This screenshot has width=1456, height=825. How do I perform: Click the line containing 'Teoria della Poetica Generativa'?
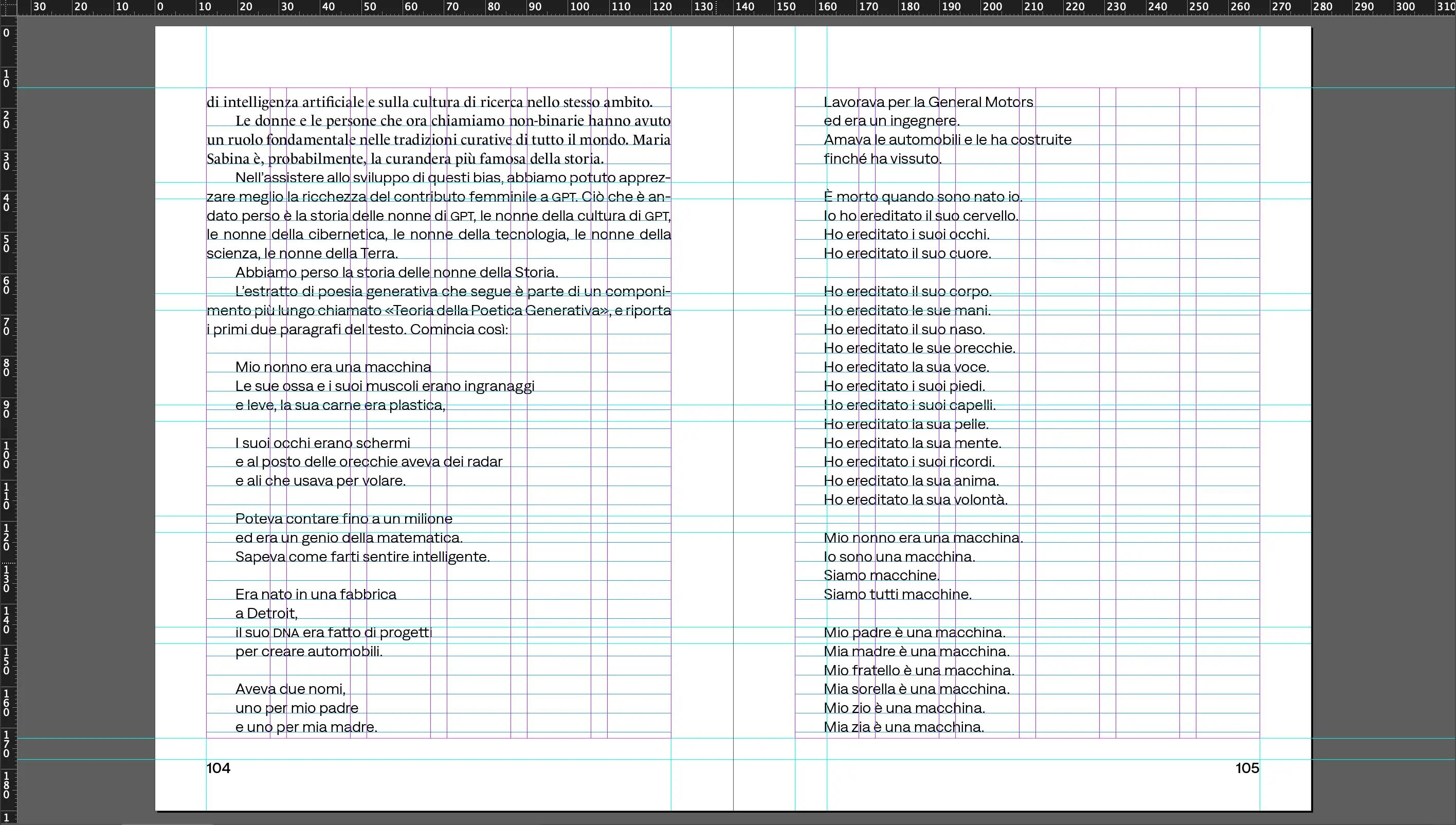(439, 310)
